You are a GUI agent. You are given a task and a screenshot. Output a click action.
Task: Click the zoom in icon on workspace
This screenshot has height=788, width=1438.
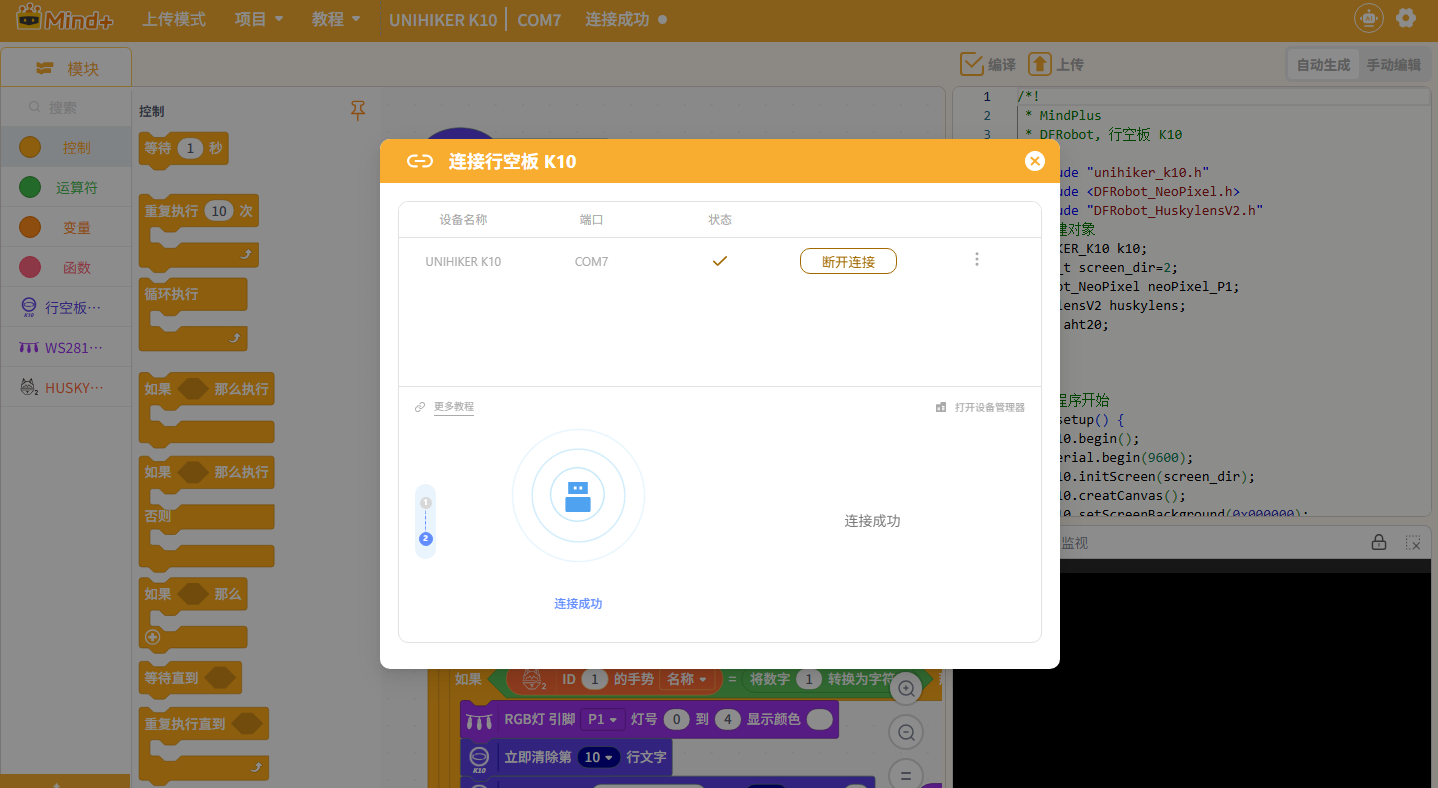(906, 688)
